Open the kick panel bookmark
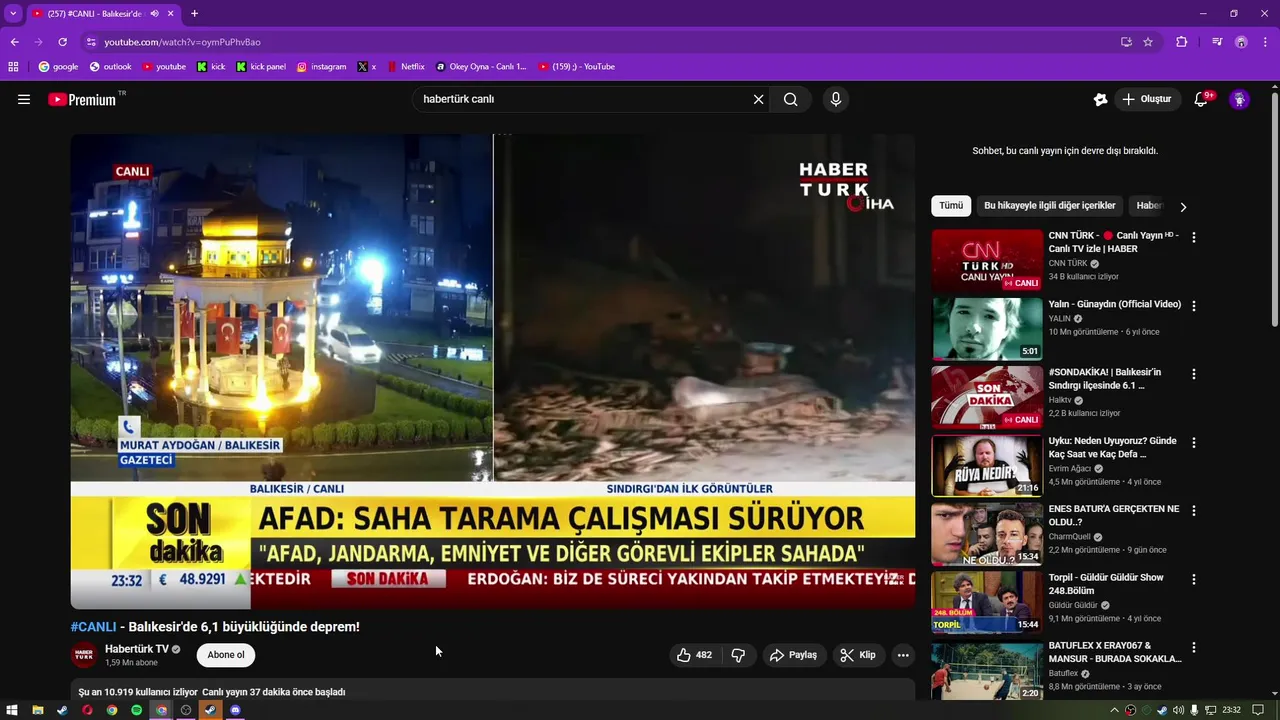This screenshot has width=1280, height=720. pos(261,67)
